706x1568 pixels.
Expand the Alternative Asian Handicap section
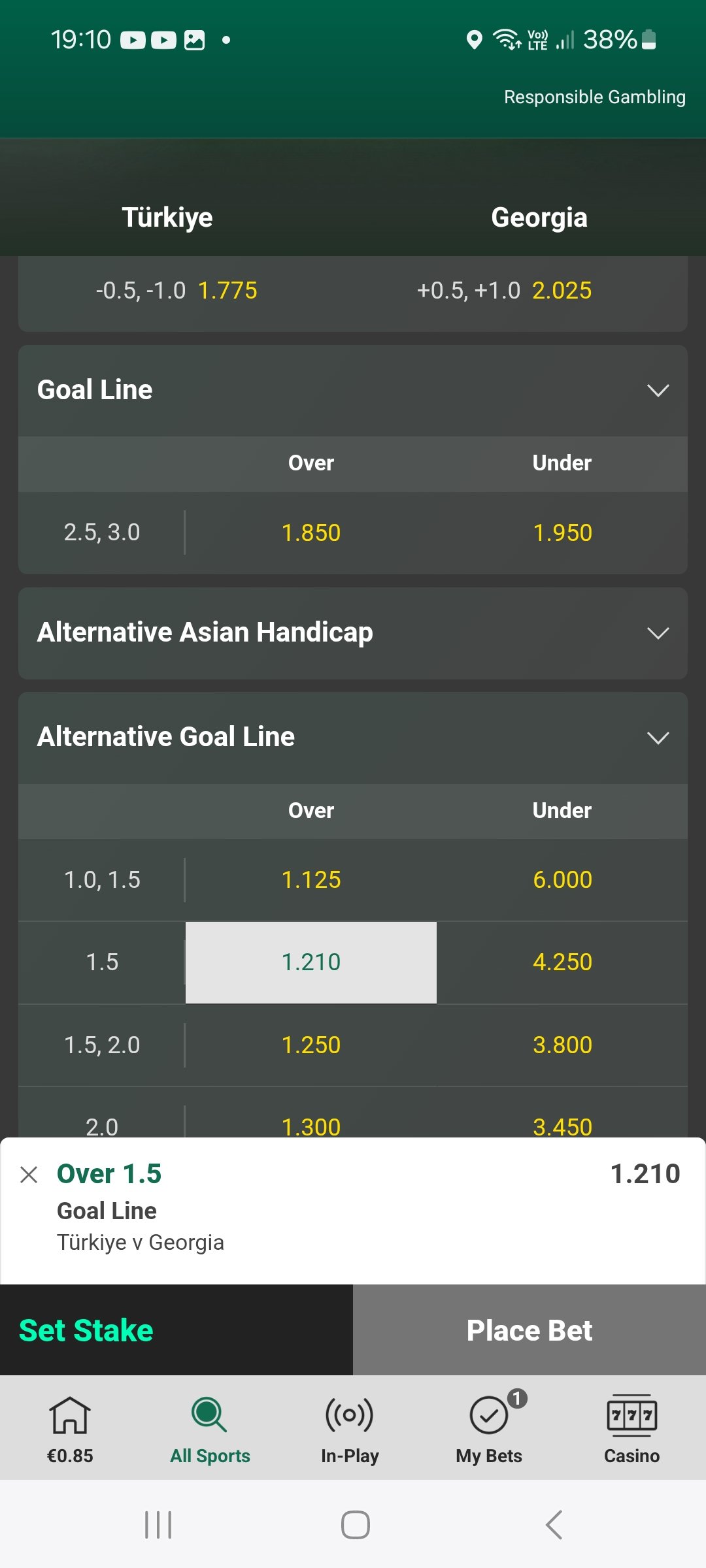coord(658,633)
